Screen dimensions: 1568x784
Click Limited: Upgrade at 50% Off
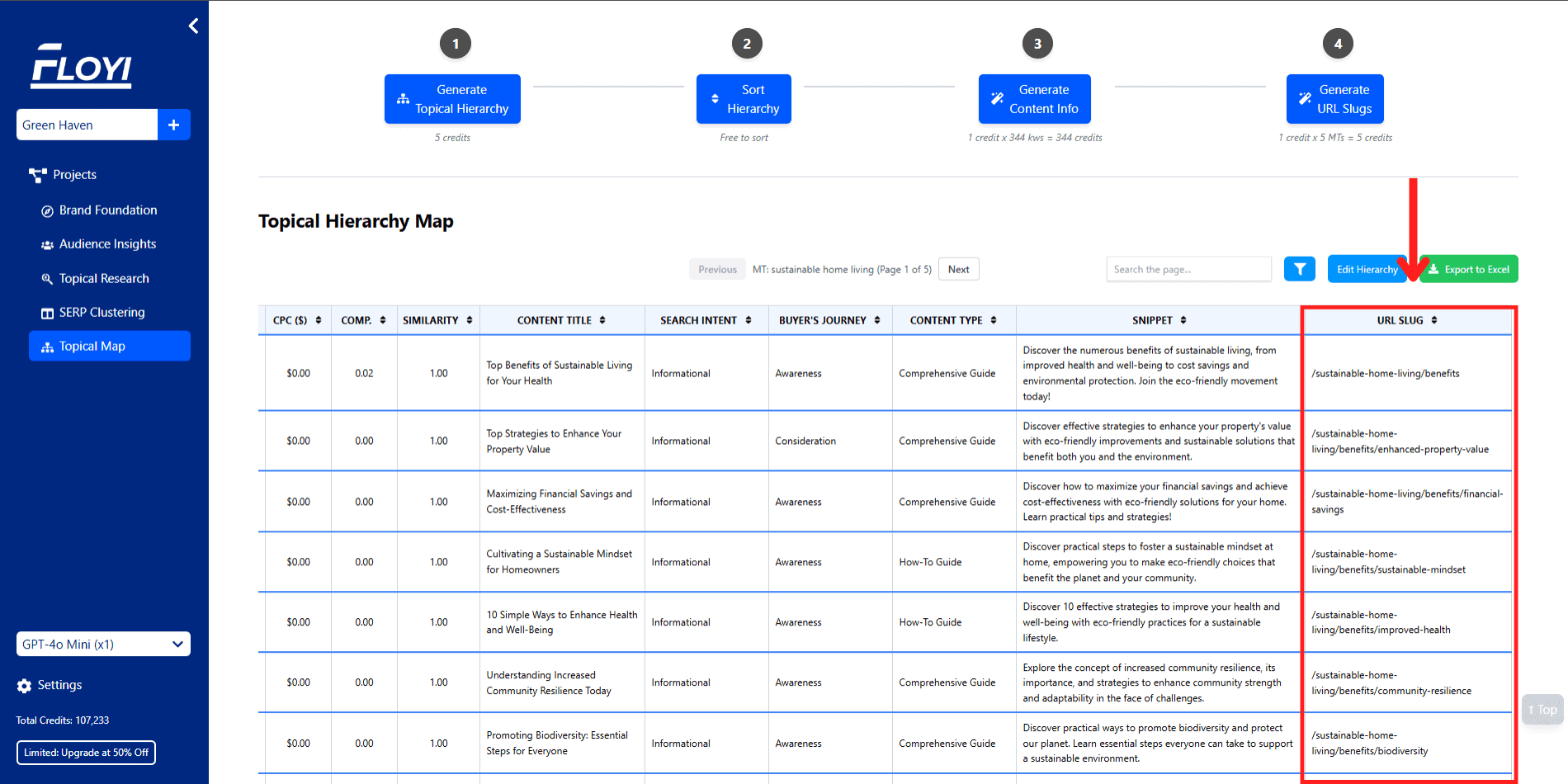[x=87, y=753]
